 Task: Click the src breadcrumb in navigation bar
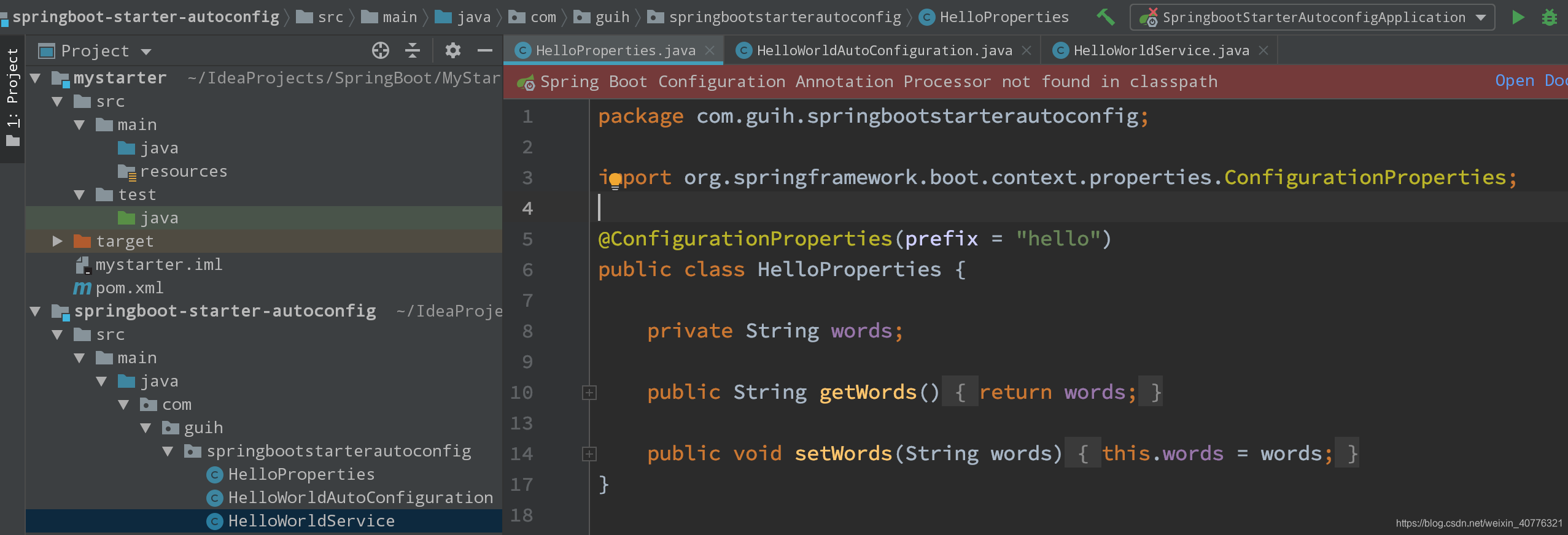click(x=320, y=17)
